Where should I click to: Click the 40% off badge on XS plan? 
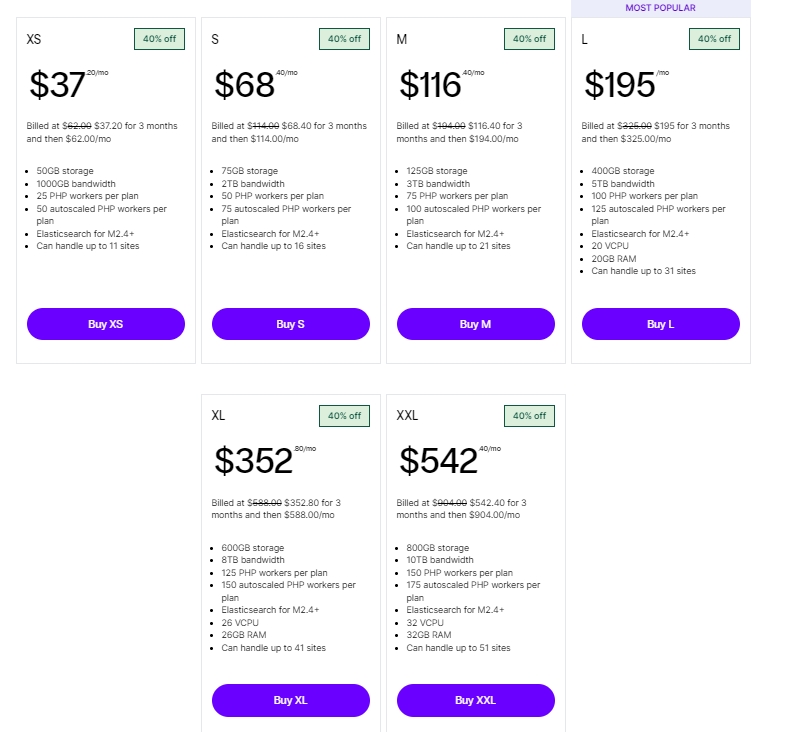(160, 39)
